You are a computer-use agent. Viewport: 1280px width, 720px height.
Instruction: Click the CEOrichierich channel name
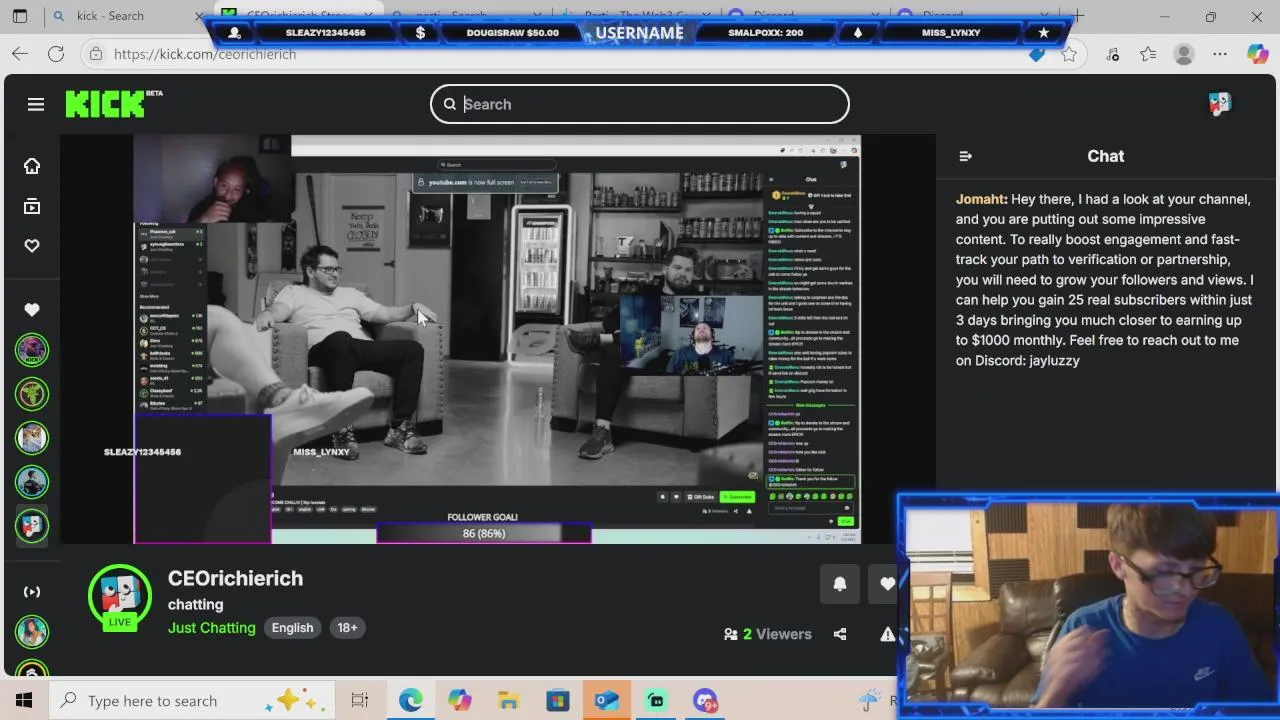coord(235,578)
